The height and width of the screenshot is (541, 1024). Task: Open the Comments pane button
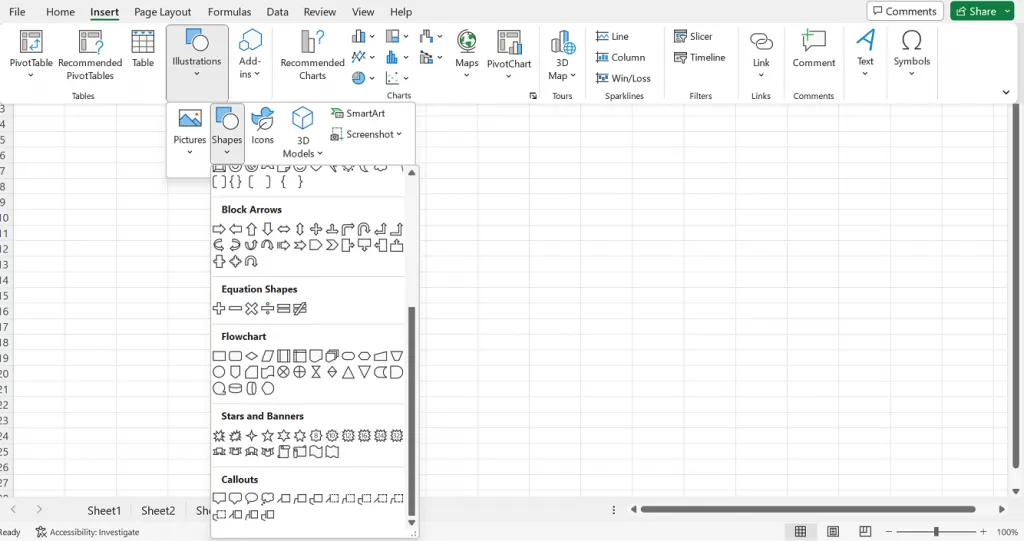tap(904, 11)
